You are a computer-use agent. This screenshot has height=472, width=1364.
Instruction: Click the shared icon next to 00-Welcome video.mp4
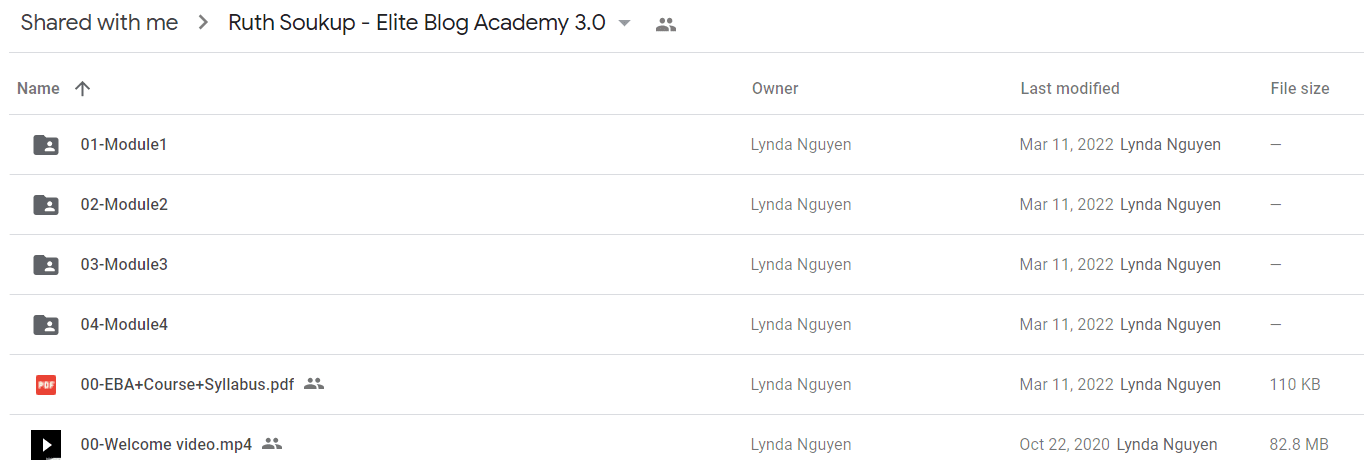tap(272, 444)
